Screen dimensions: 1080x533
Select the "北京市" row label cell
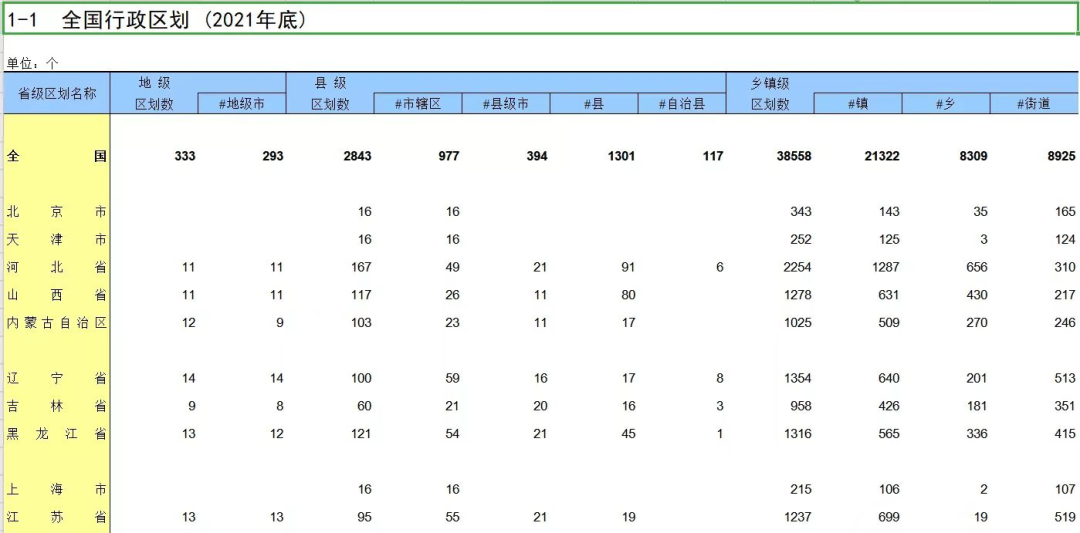click(x=57, y=212)
